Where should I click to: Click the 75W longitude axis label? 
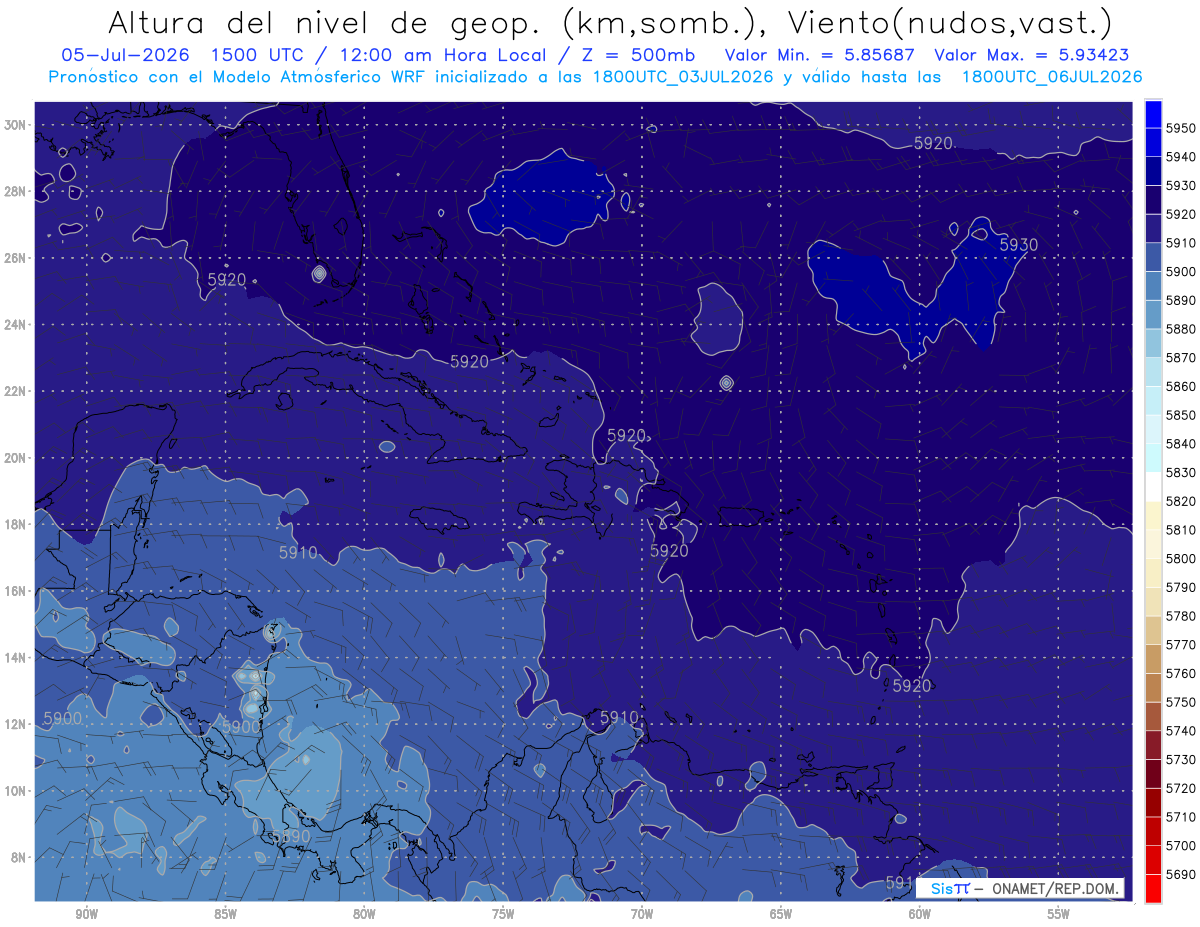tap(503, 914)
